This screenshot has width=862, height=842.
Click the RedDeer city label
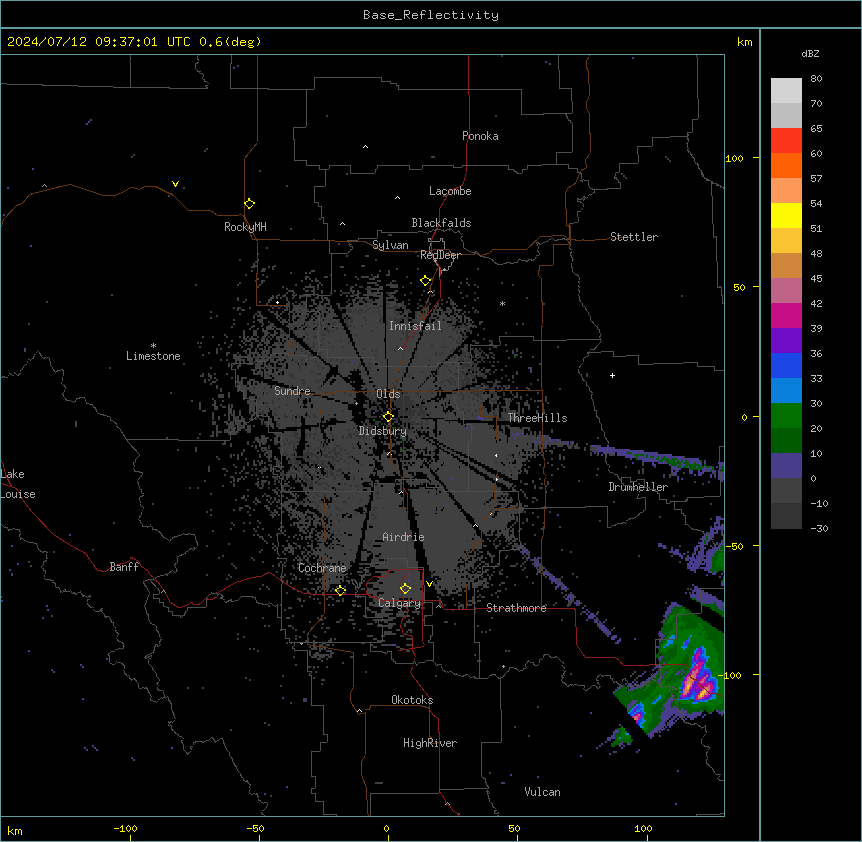440,255
